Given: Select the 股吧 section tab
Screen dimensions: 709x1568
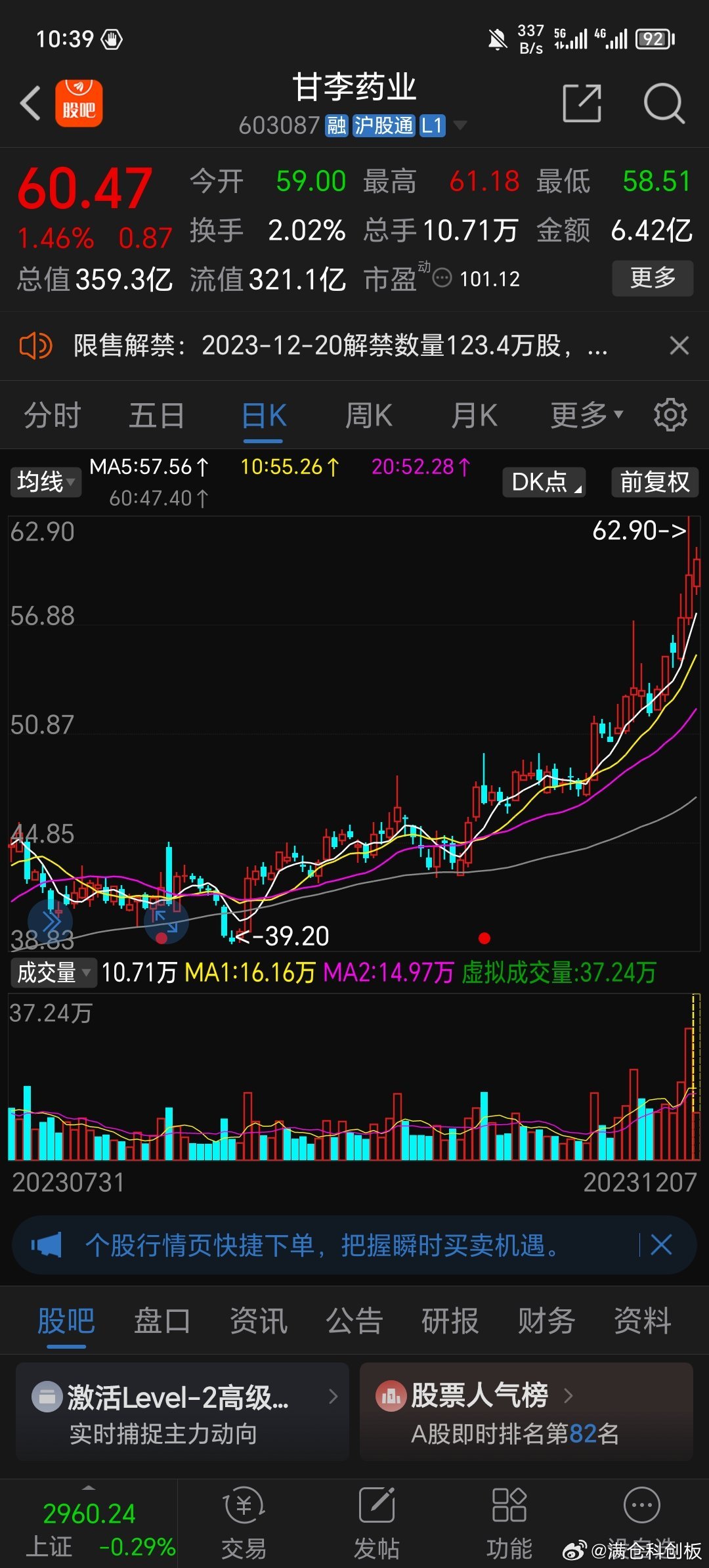Looking at the screenshot, I should [66, 1320].
